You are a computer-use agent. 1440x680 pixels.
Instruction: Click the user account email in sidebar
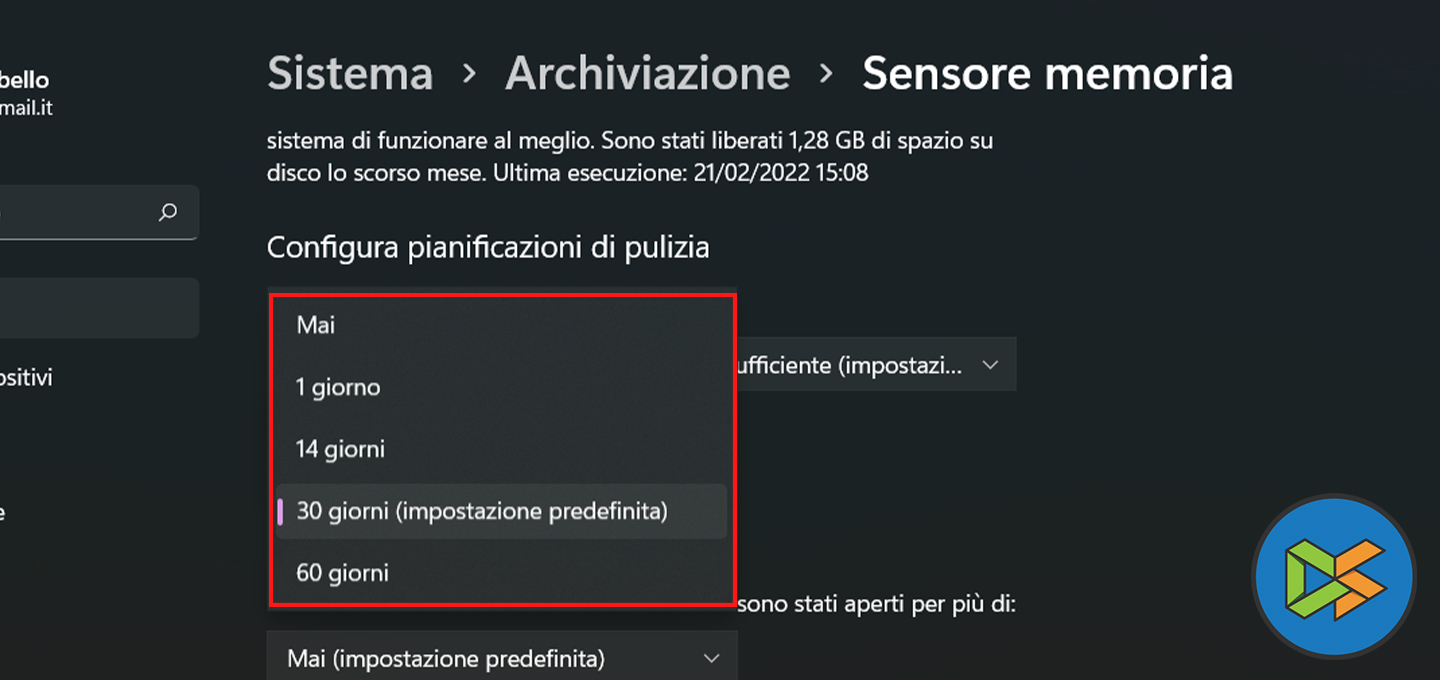26,108
